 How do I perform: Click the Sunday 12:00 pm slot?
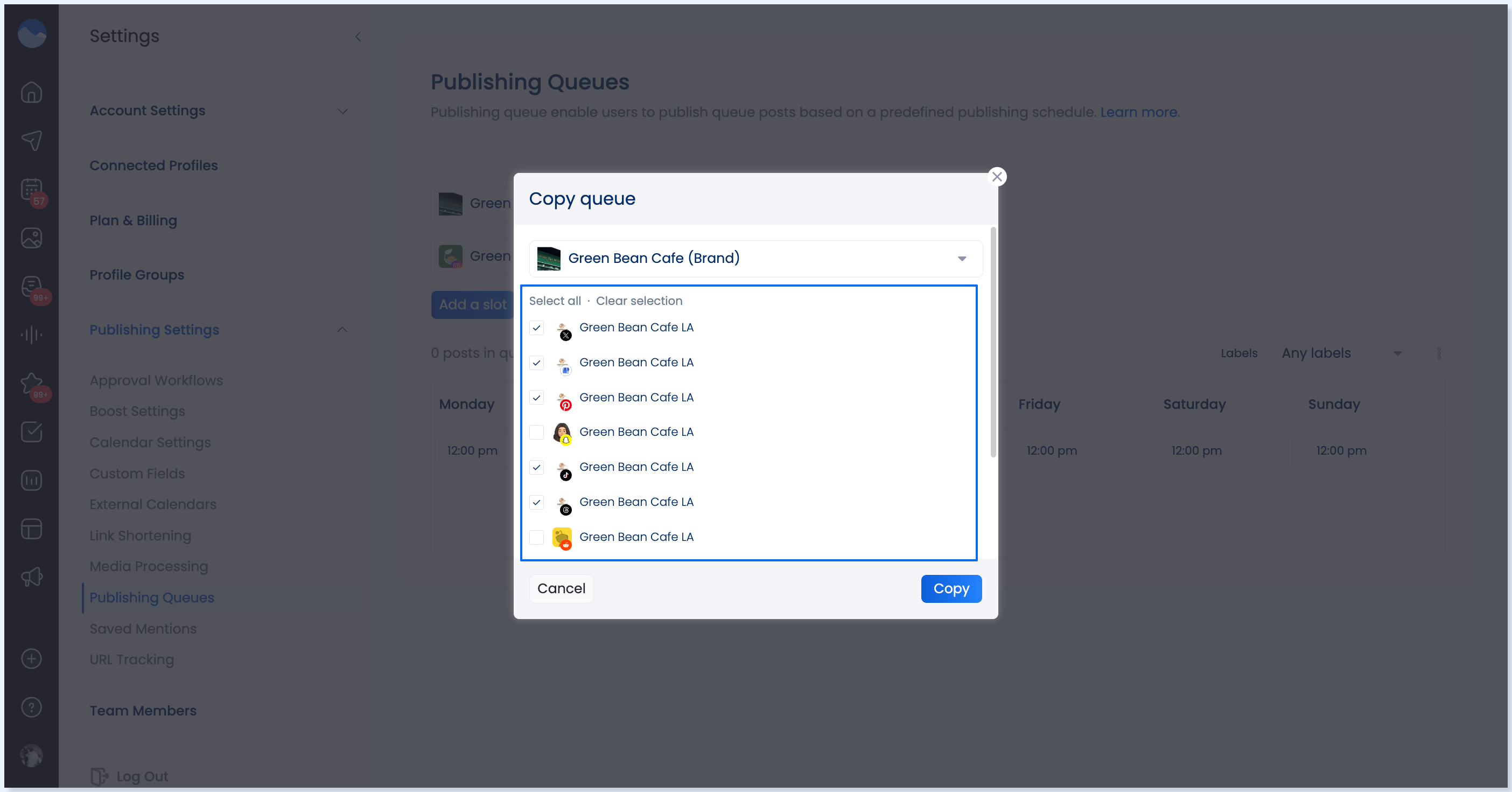1371,450
